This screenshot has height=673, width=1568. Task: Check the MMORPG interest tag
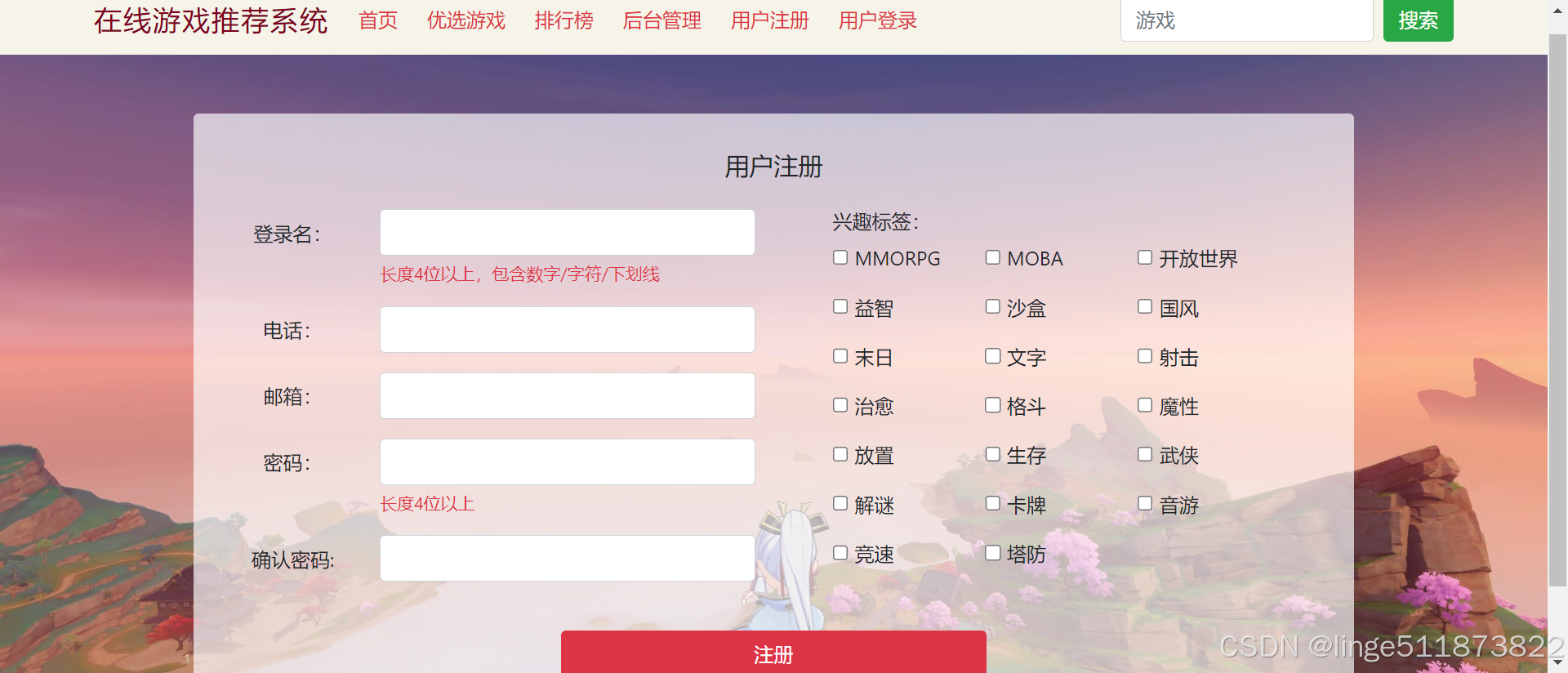click(840, 258)
